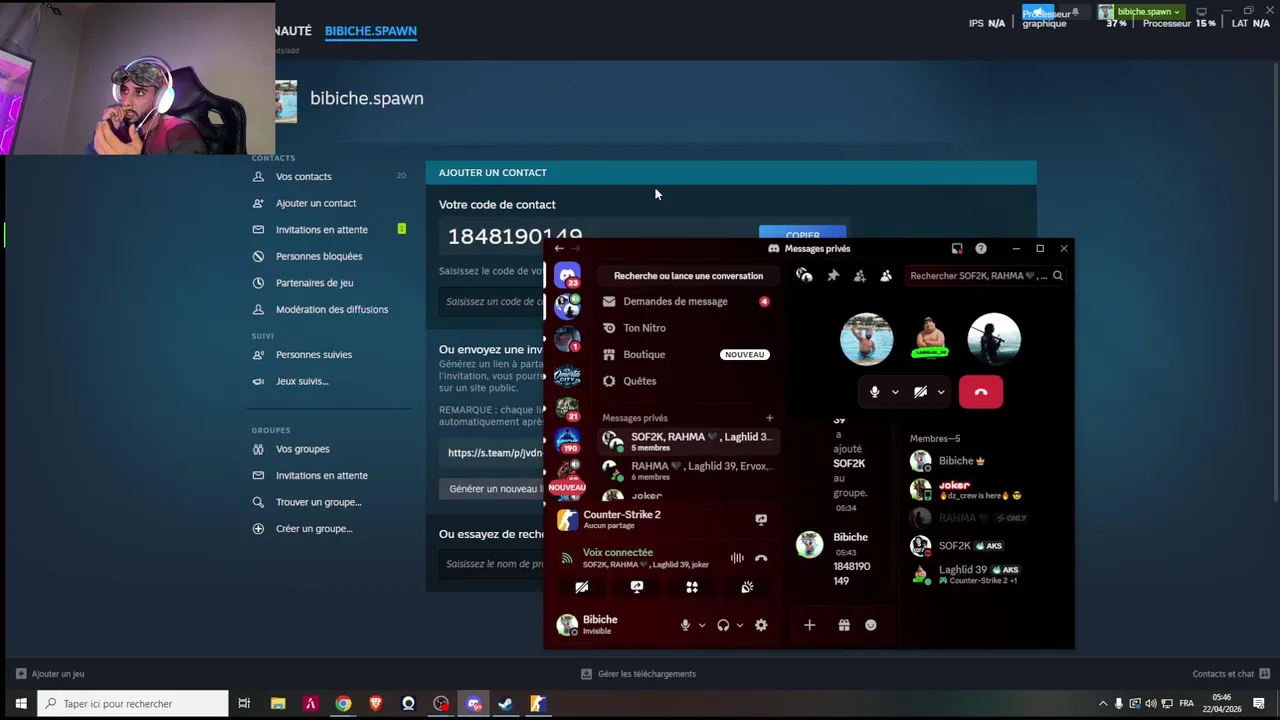Open Ton Nitro page

(x=686, y=328)
